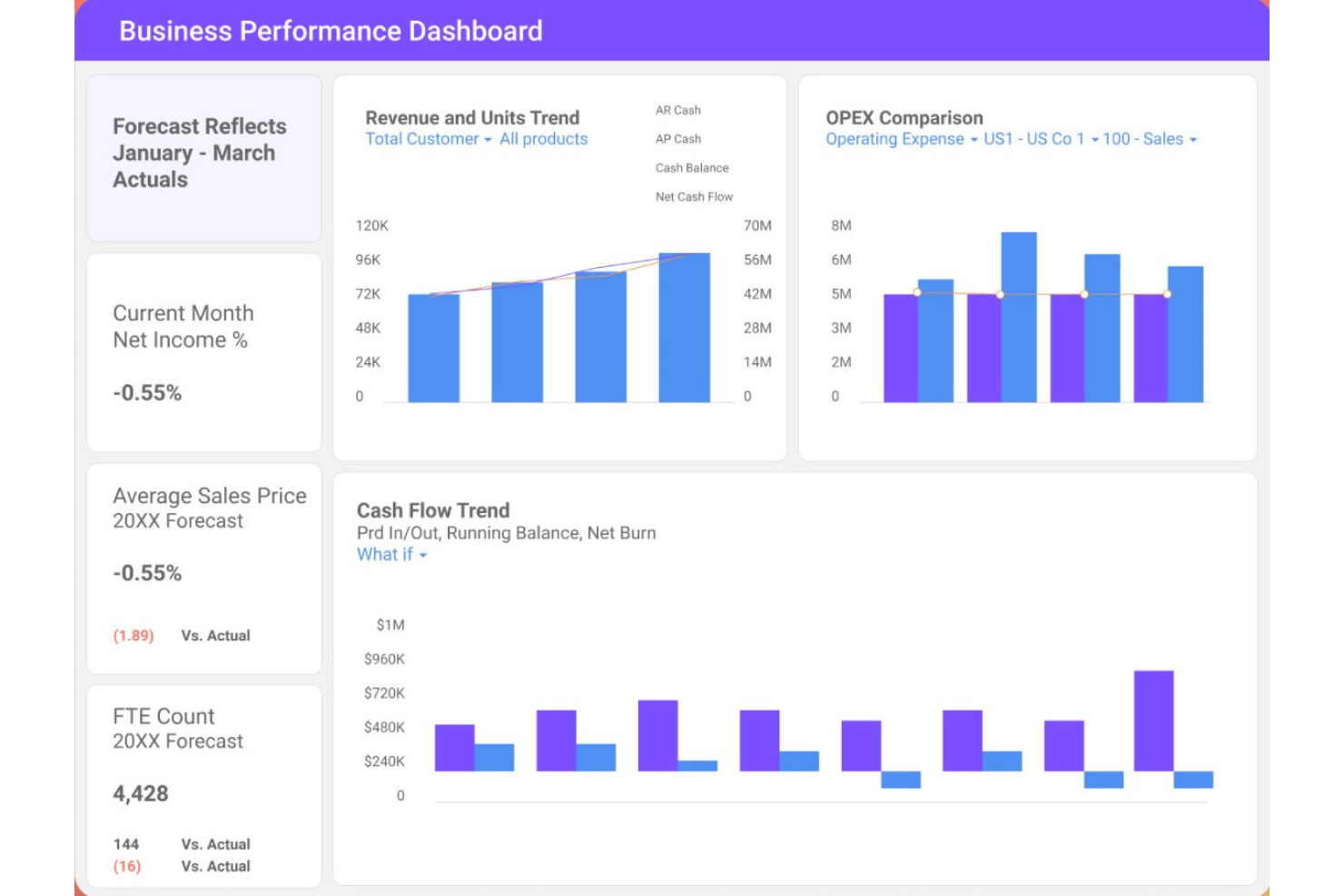Click the Net Cash Flow legend entry
The width and height of the screenshot is (1344, 896).
point(694,197)
